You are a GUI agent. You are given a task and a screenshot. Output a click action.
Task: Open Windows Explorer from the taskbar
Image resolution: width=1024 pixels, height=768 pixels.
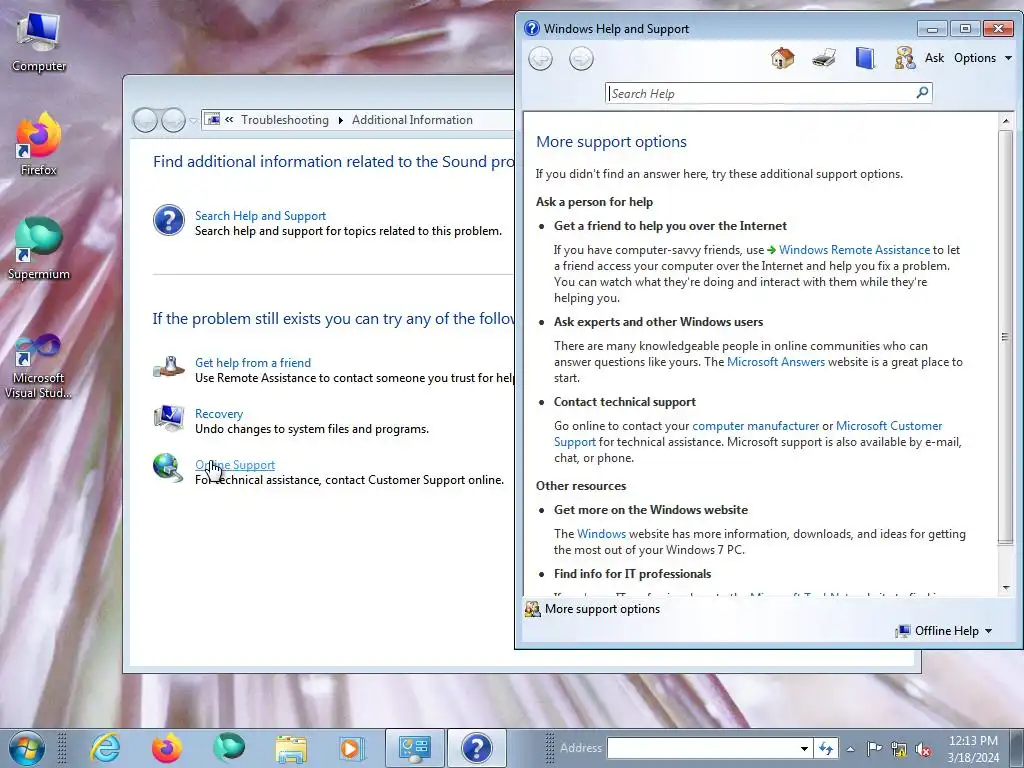coord(291,748)
